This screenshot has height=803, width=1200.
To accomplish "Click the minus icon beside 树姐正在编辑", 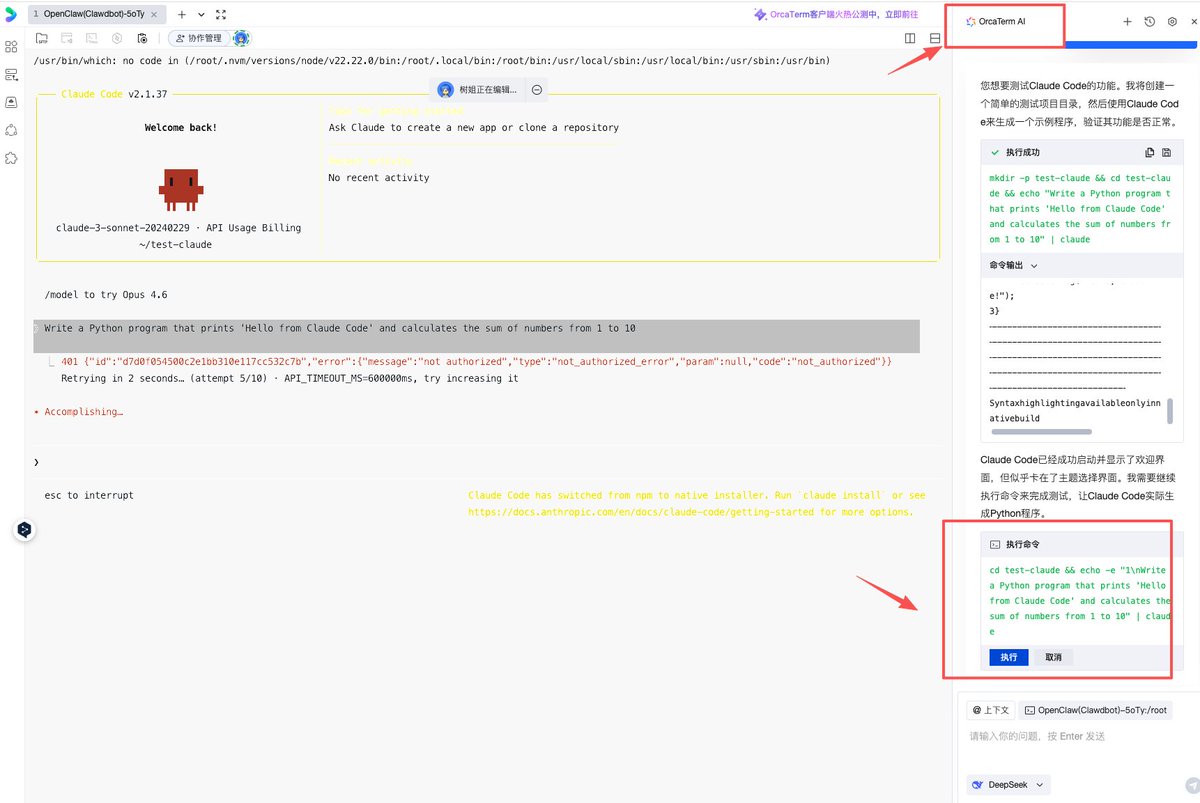I will pyautogui.click(x=537, y=90).
